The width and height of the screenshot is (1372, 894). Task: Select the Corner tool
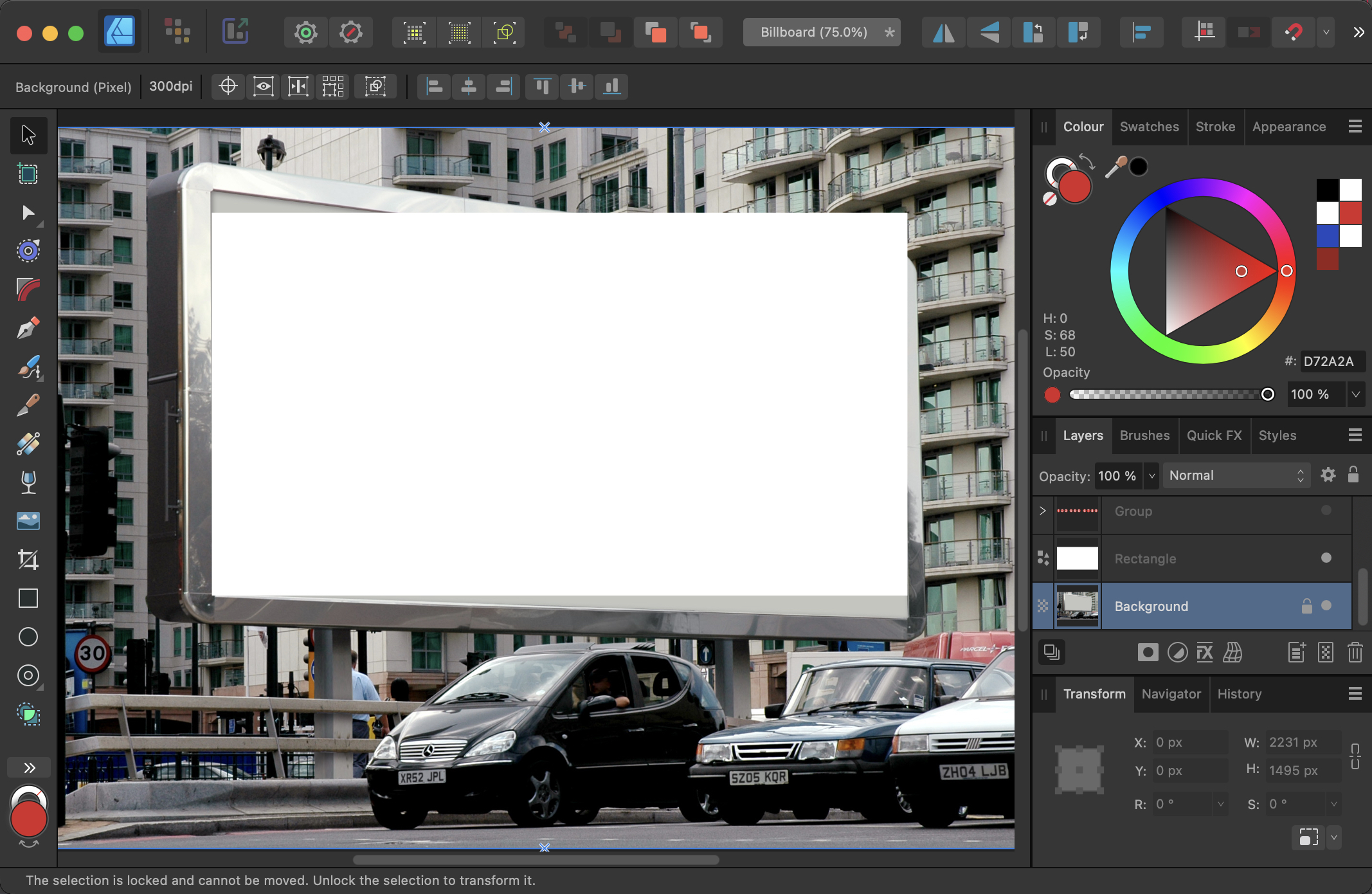tap(28, 289)
